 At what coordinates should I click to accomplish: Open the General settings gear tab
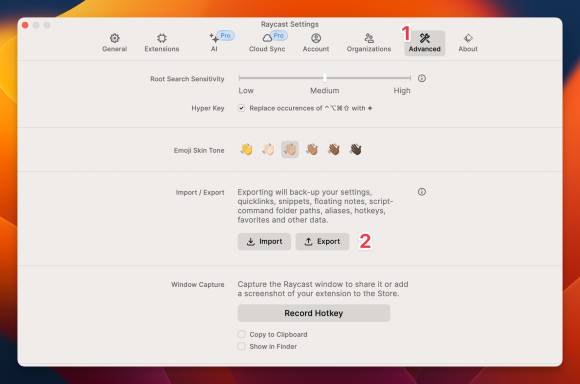tap(114, 43)
